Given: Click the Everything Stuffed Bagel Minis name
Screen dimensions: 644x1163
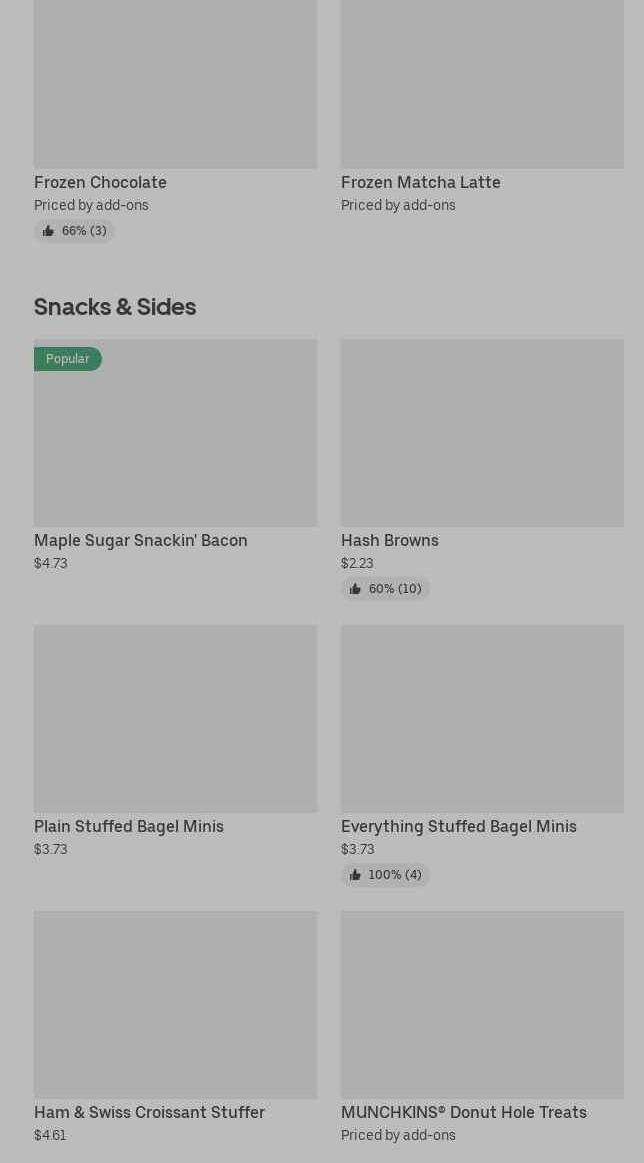Looking at the screenshot, I should 459,826.
